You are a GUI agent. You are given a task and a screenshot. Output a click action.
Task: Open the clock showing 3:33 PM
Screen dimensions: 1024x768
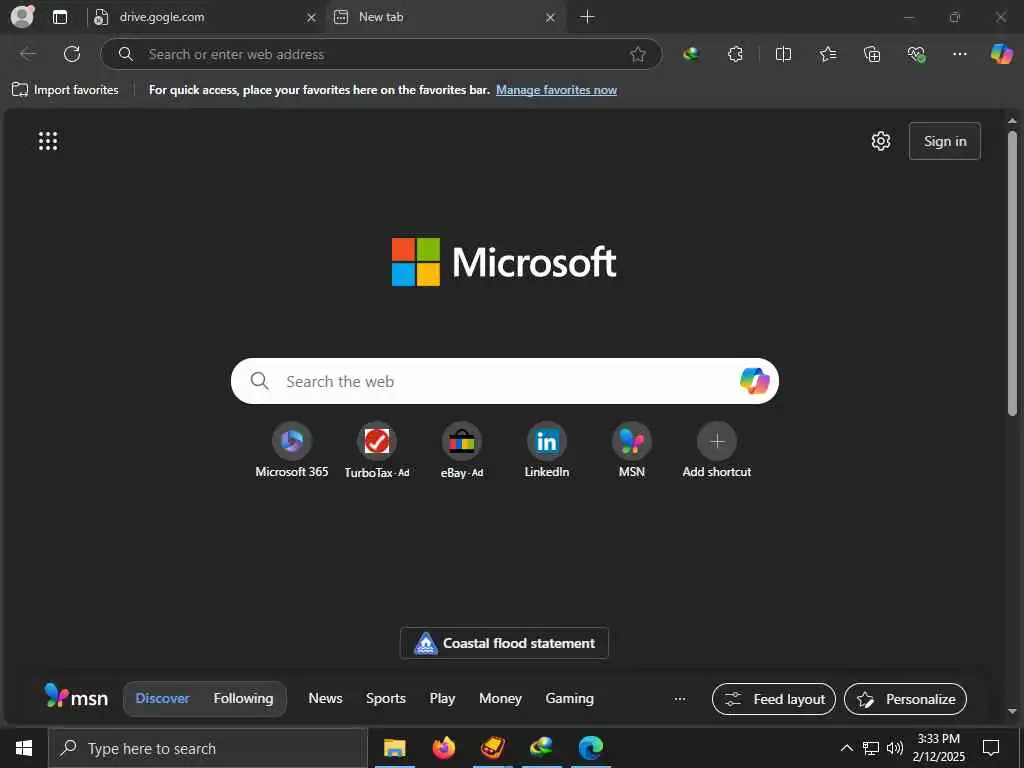(938, 748)
